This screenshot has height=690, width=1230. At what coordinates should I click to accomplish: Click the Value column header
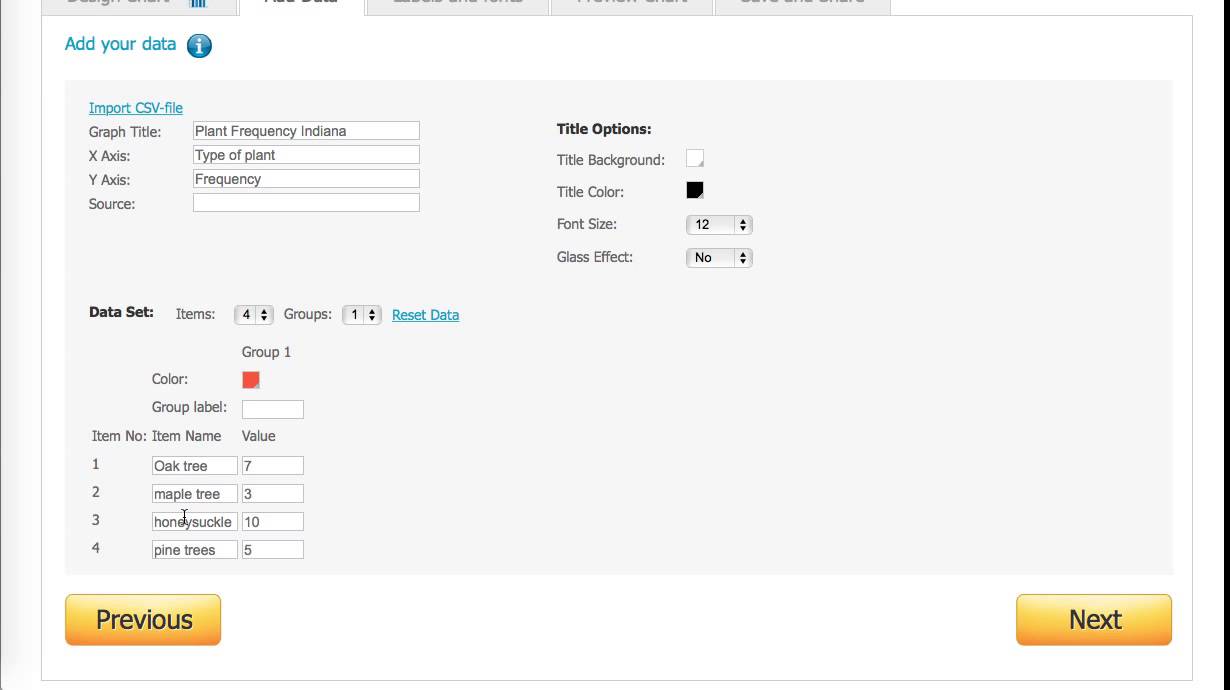(259, 436)
